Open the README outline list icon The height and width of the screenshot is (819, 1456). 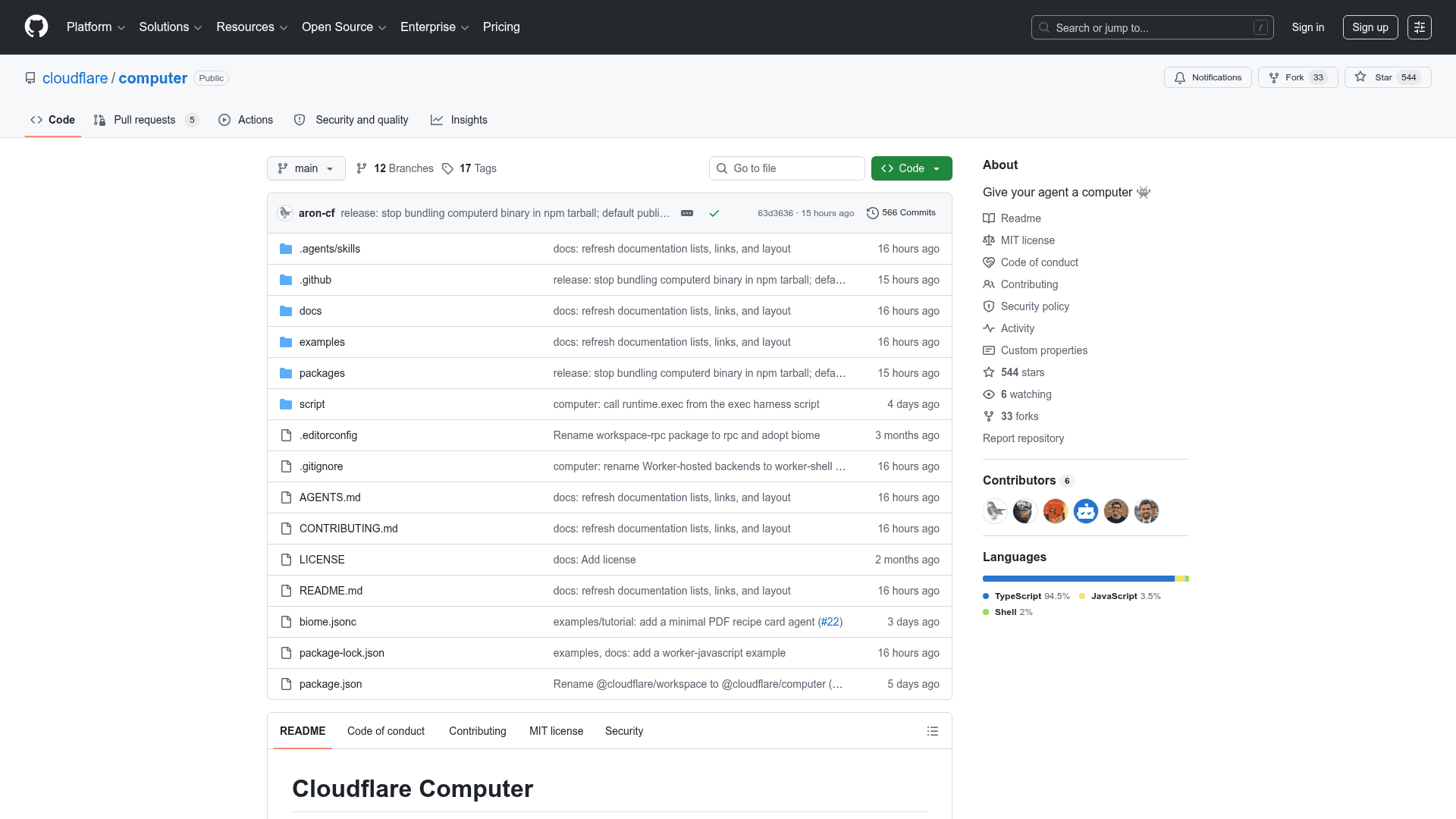[x=932, y=731]
